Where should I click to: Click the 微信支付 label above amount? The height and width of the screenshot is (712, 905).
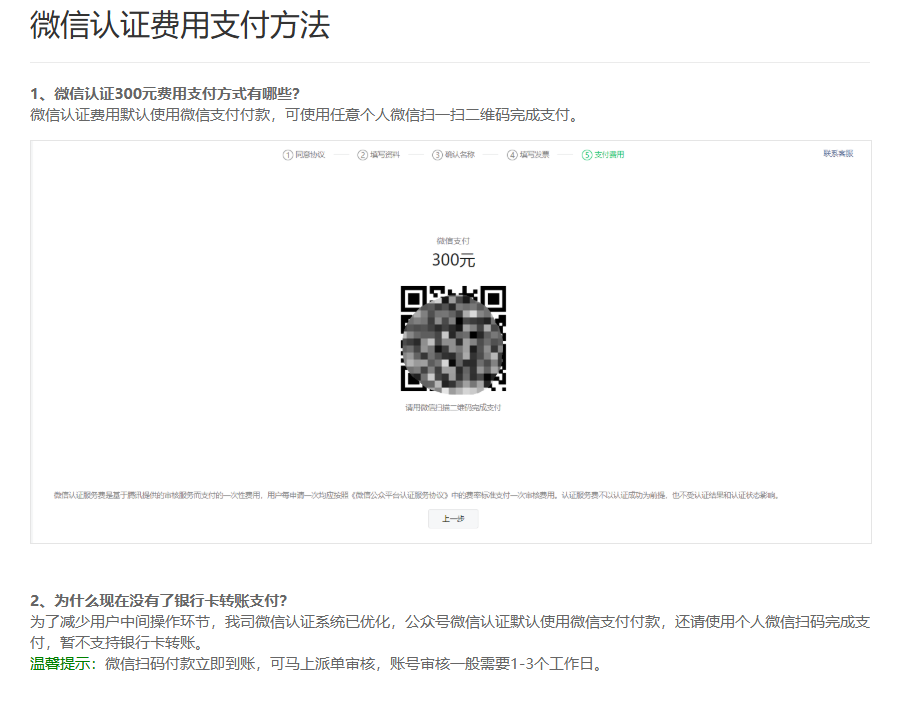[453, 241]
